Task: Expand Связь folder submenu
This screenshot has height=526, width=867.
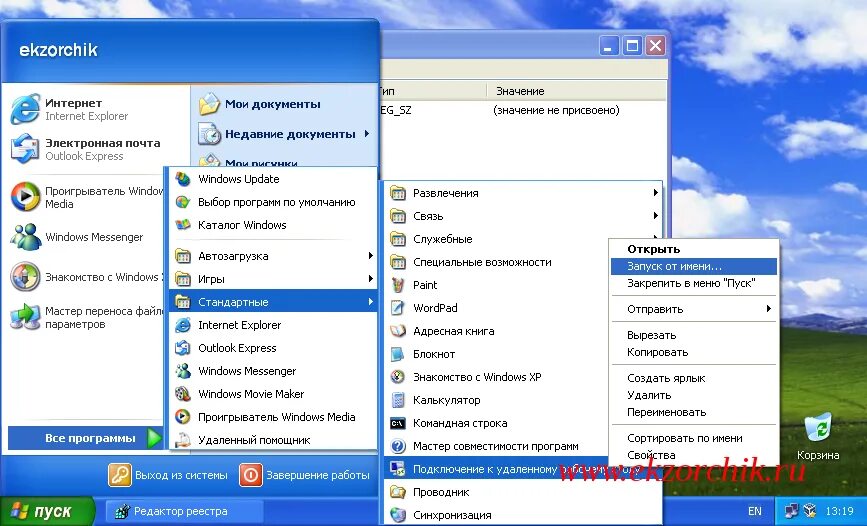Action: [x=523, y=216]
